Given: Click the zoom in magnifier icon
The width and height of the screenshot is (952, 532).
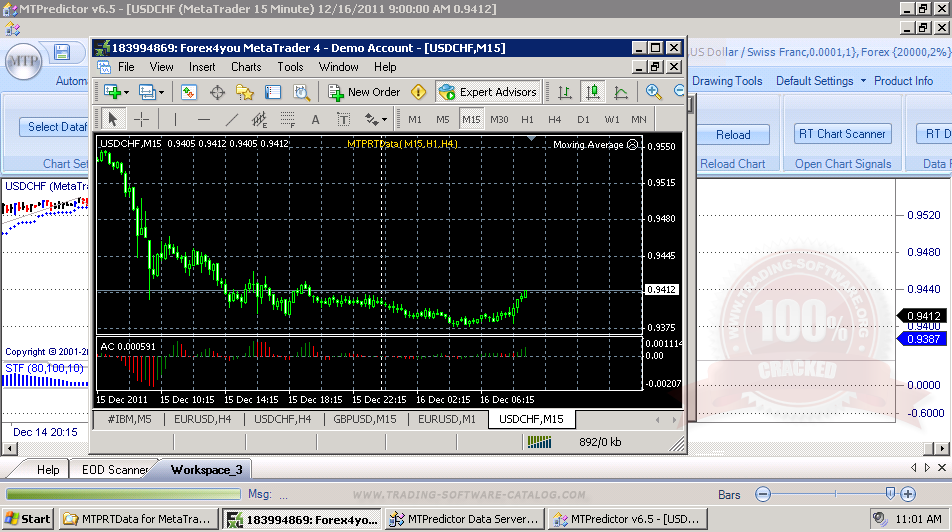Looking at the screenshot, I should (654, 92).
